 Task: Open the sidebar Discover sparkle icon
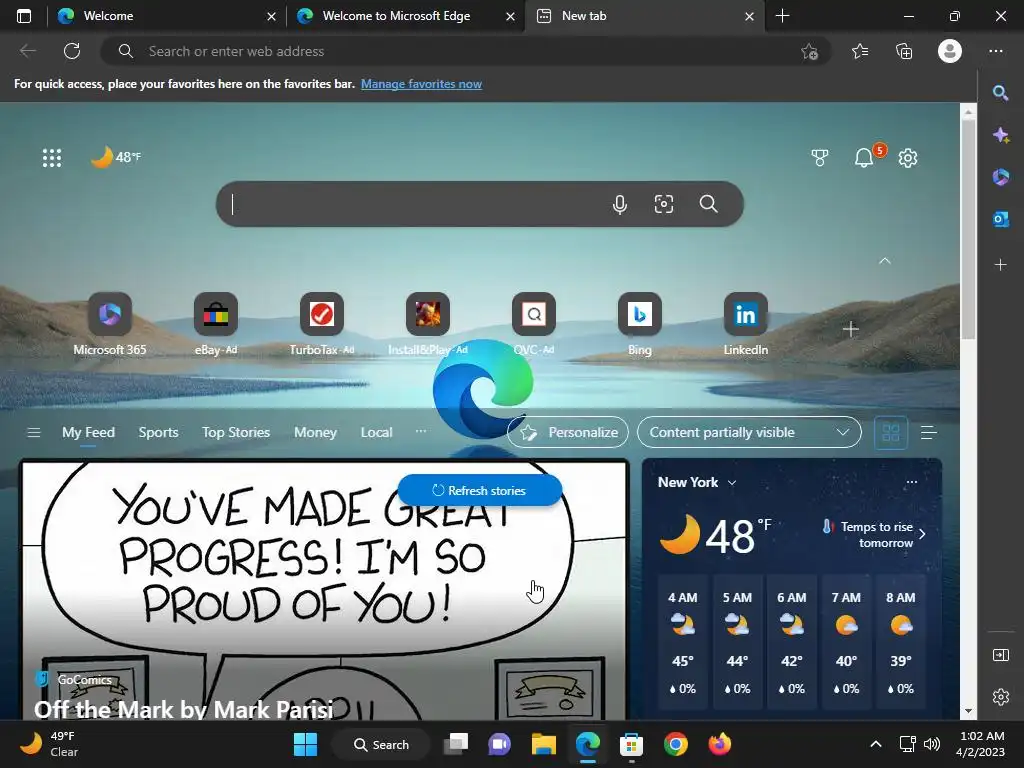coord(1000,135)
